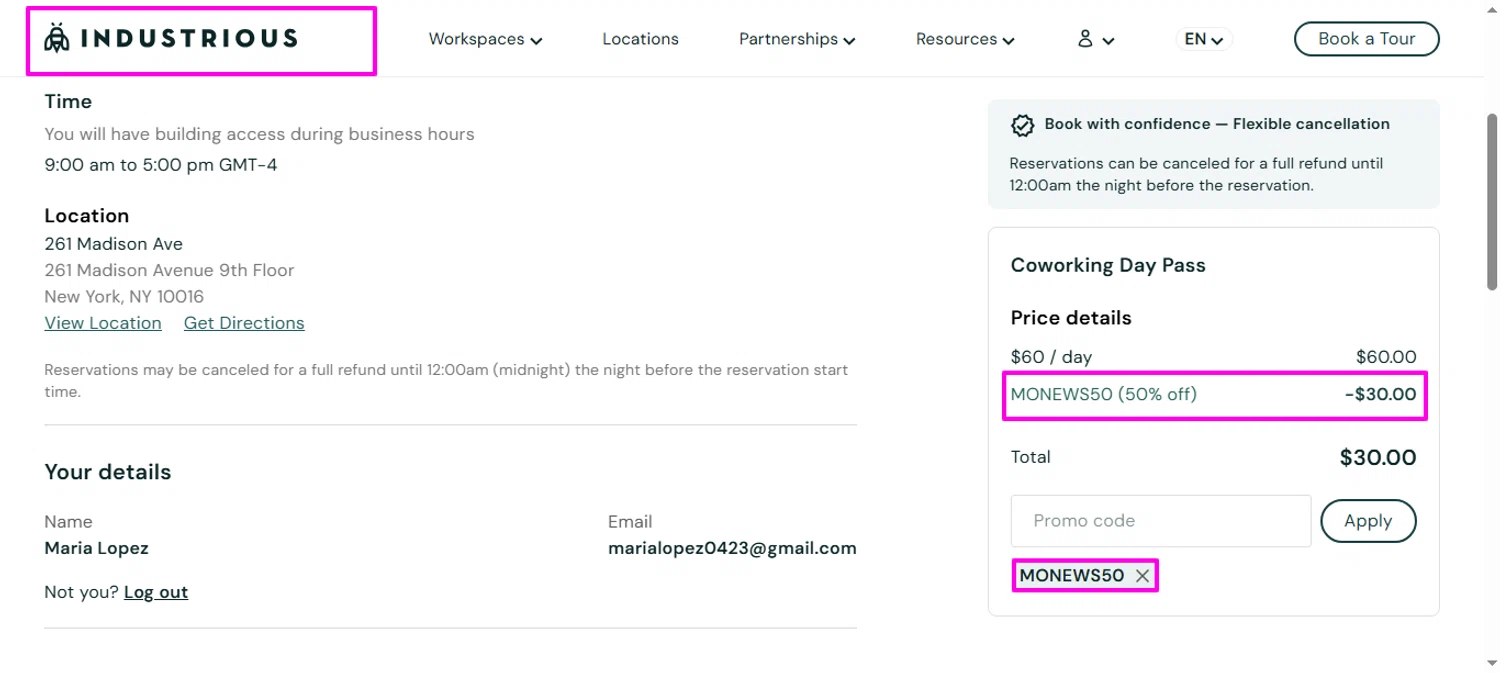This screenshot has height=673, width=1500.
Task: Expand the Workspaces menu
Action: (x=485, y=39)
